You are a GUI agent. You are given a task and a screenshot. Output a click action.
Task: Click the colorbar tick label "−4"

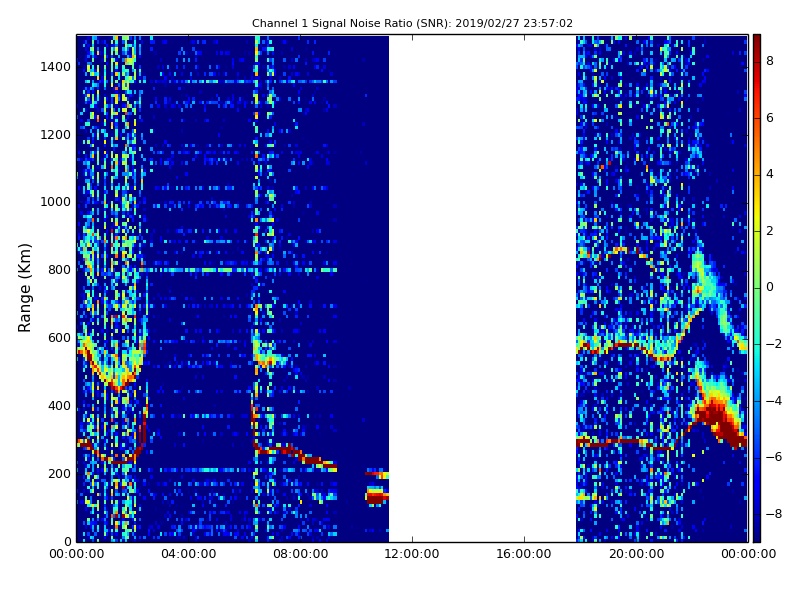tap(773, 401)
